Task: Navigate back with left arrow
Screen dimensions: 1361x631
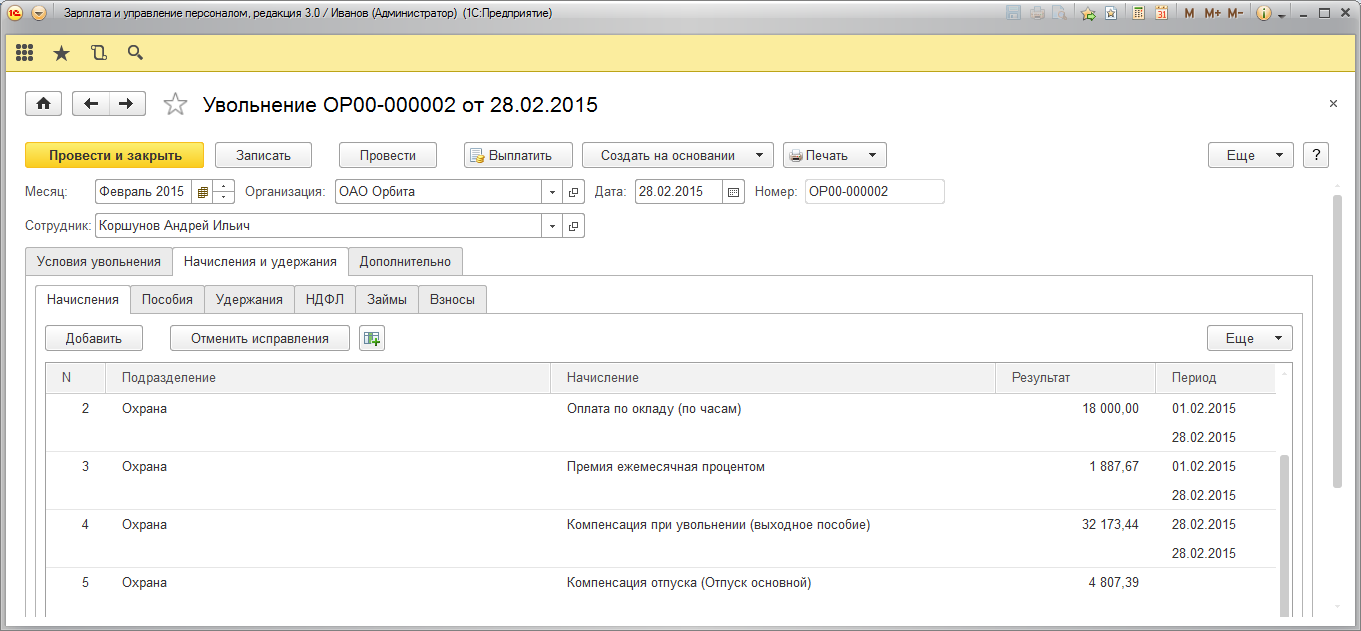Action: click(91, 103)
